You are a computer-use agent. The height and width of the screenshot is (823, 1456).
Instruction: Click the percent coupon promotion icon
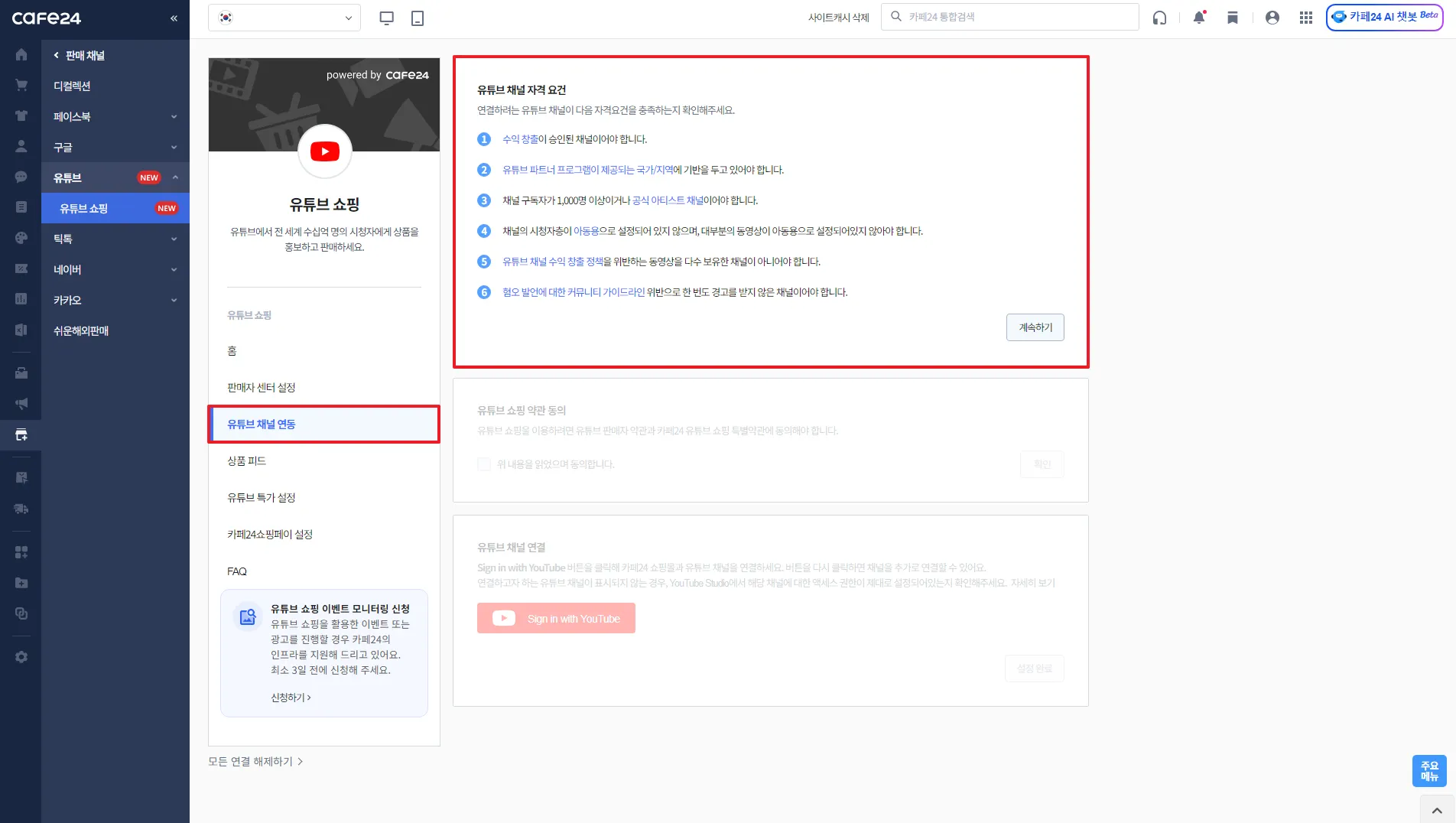click(21, 268)
